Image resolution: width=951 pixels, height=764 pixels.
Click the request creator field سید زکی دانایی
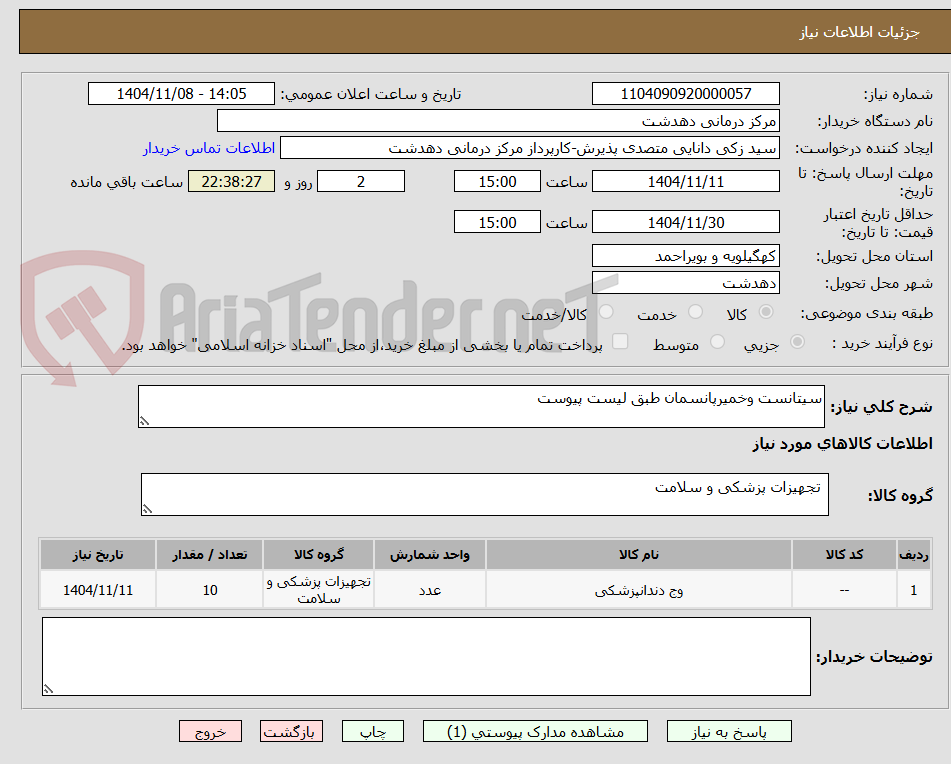click(529, 148)
